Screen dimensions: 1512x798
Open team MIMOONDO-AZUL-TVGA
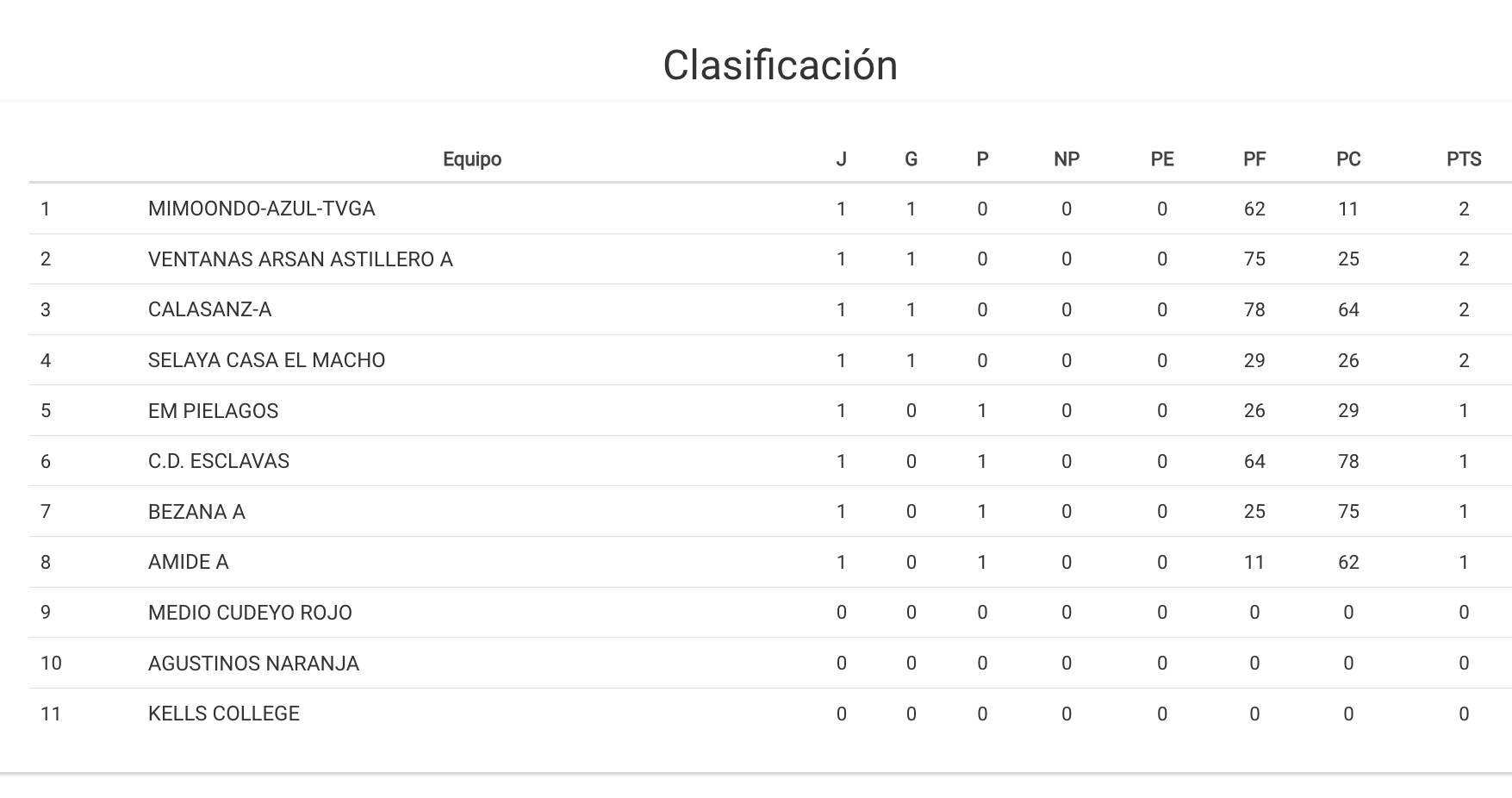(x=261, y=209)
